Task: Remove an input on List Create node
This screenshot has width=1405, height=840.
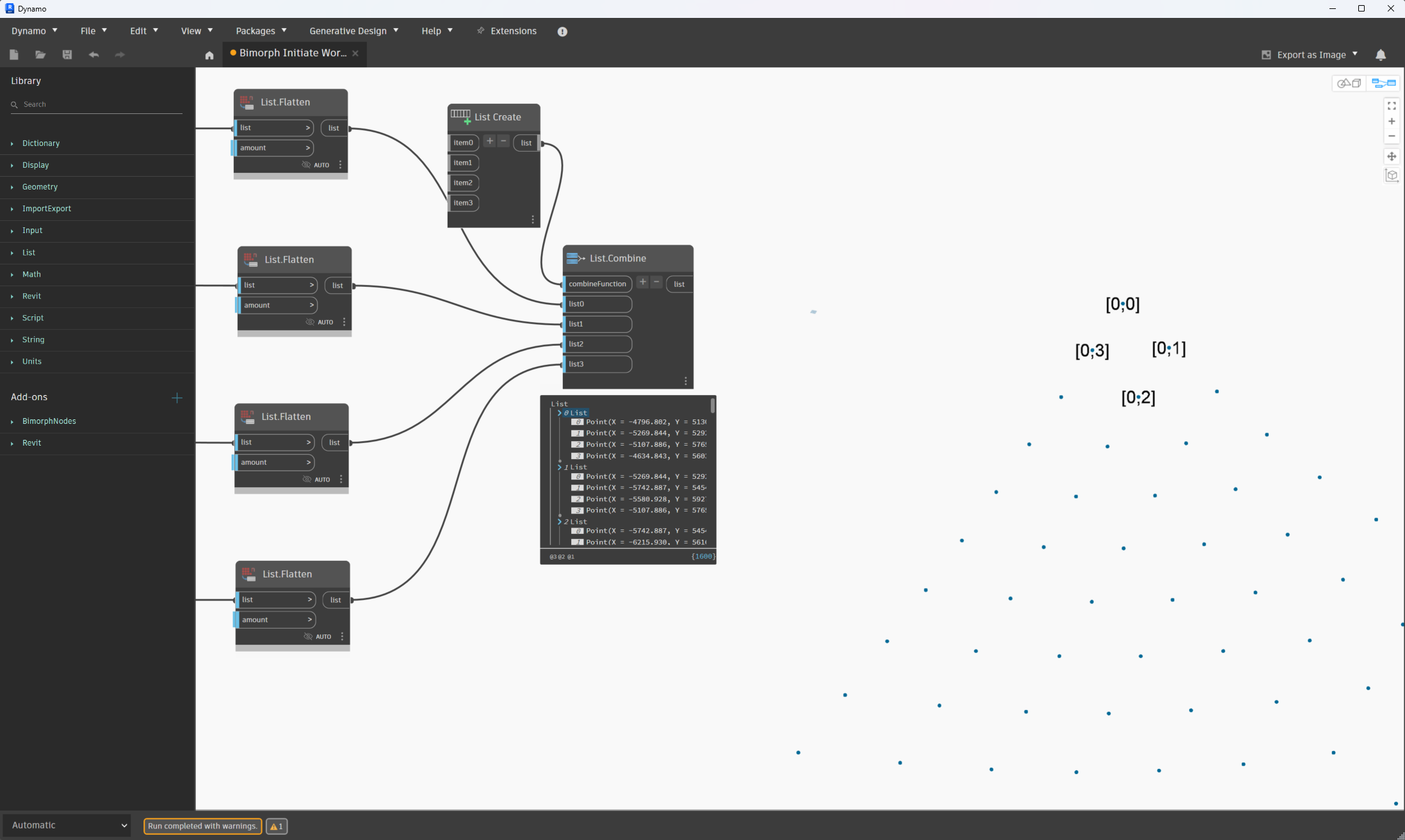Action: pyautogui.click(x=504, y=141)
